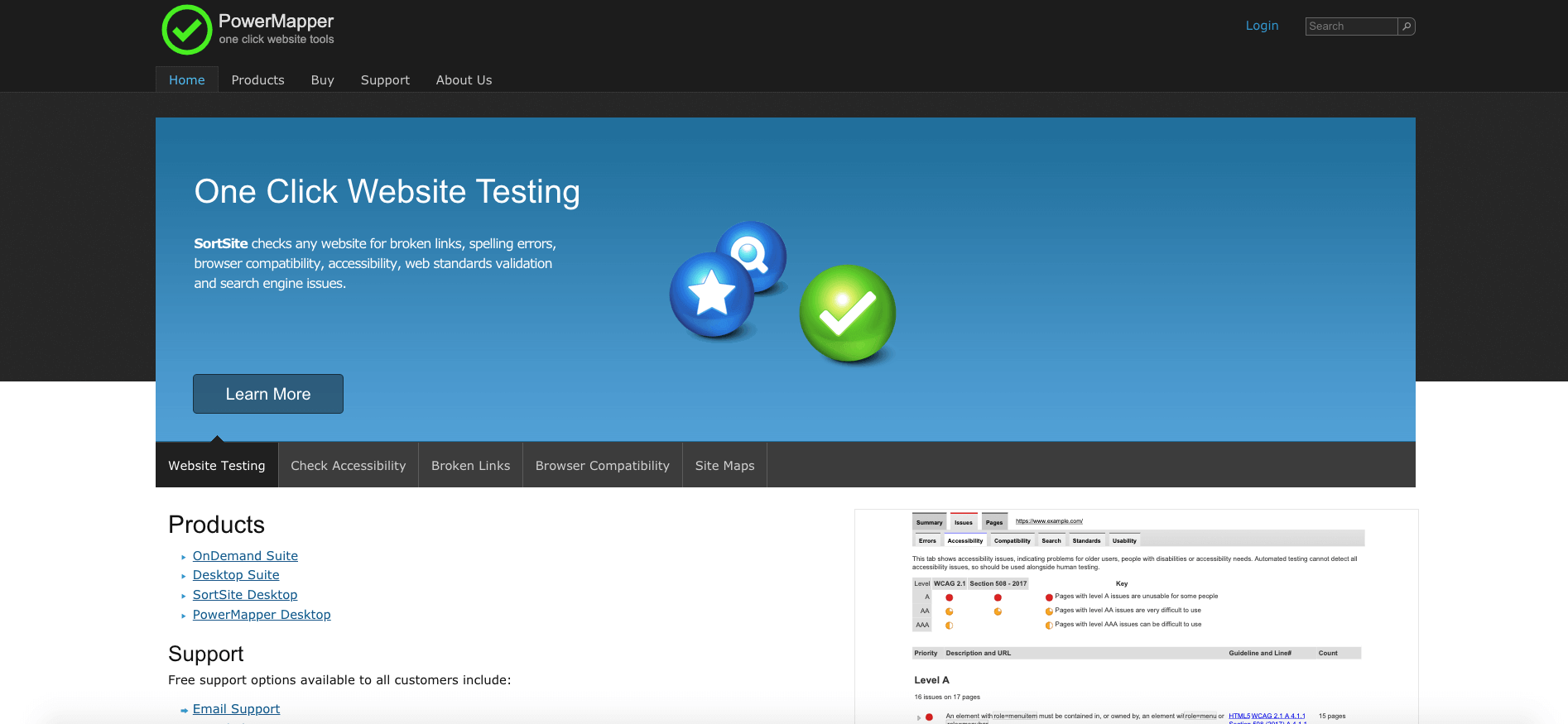Follow the SortSite Desktop link
The width and height of the screenshot is (1568, 724).
click(245, 595)
